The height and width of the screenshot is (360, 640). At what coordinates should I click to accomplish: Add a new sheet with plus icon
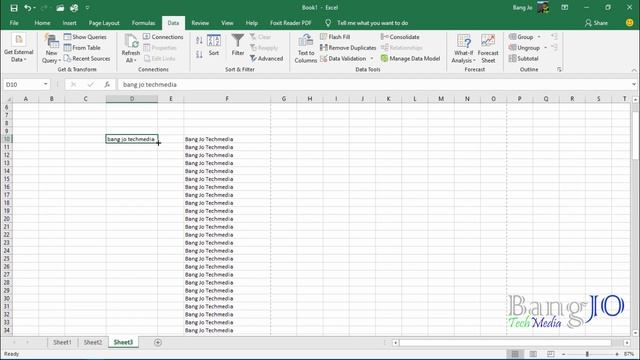coord(158,342)
